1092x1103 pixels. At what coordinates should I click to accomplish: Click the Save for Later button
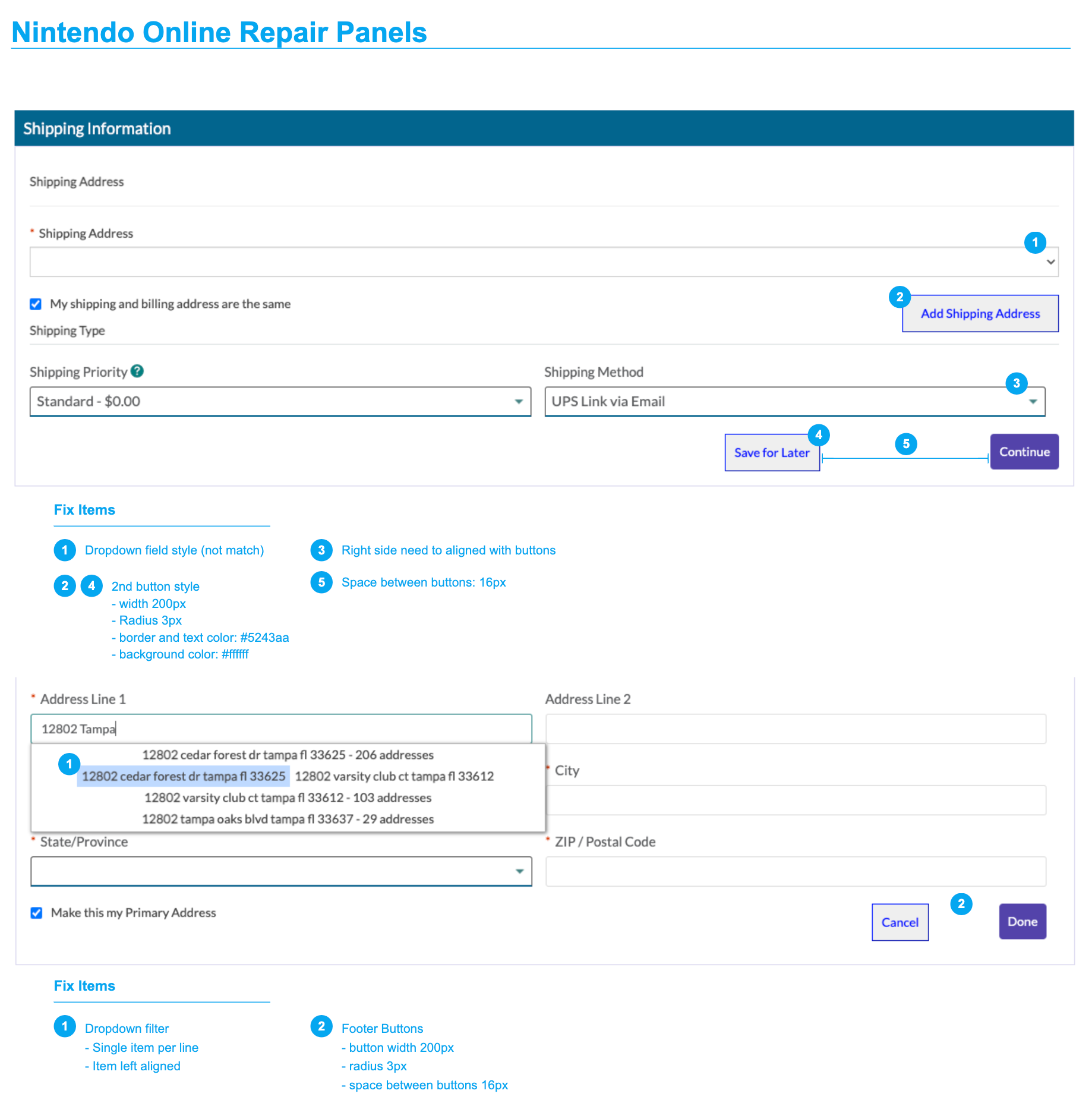tap(772, 453)
